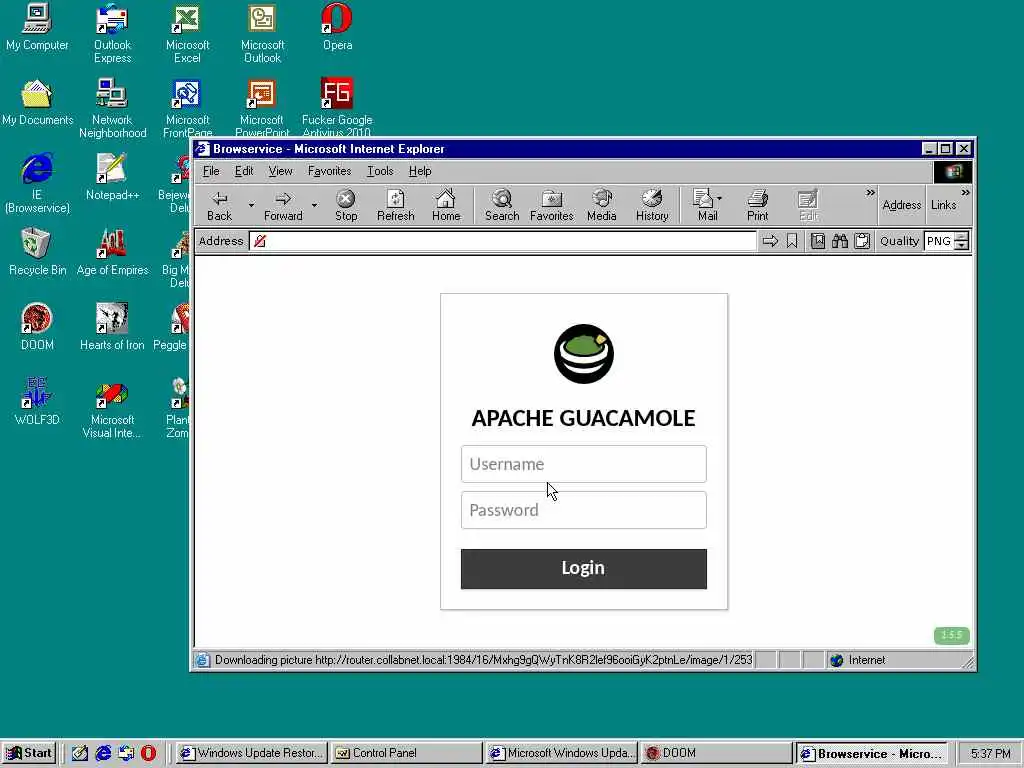Viewport: 1024px width, 768px height.
Task: Click the Links toolbar label
Action: [x=943, y=205]
